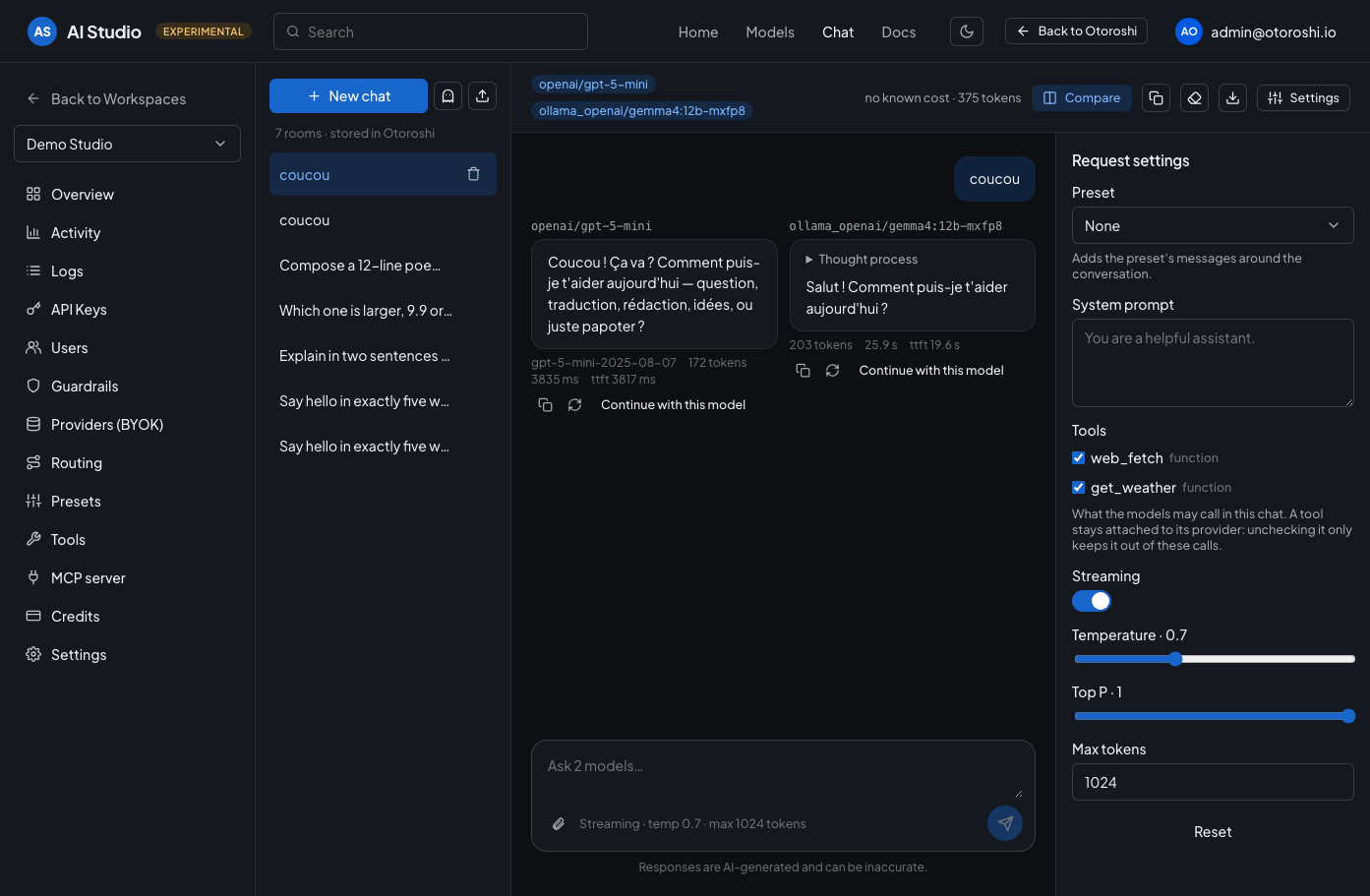Viewport: 1370px width, 896px height.
Task: Click Back to Otoroshi button
Action: click(1076, 30)
